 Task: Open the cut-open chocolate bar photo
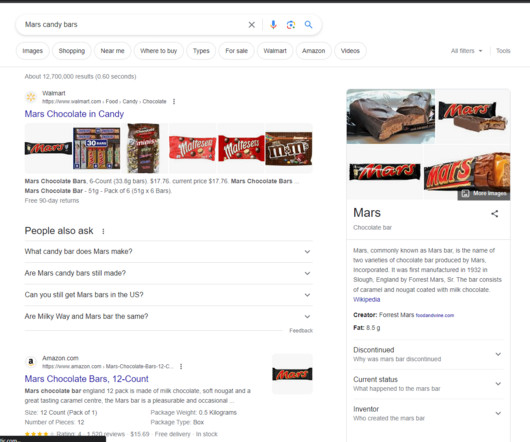tap(391, 116)
